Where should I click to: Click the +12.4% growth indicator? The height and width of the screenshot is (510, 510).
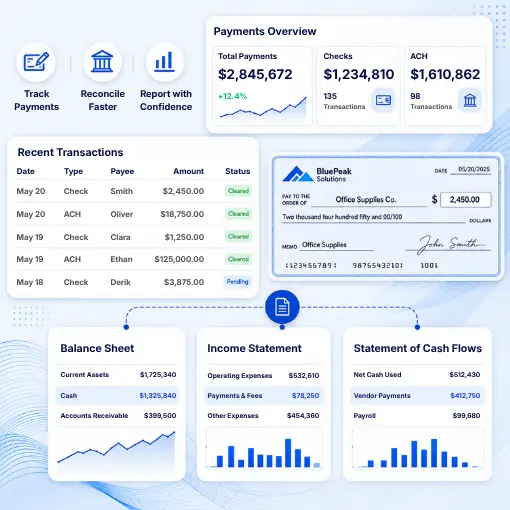[x=232, y=96]
